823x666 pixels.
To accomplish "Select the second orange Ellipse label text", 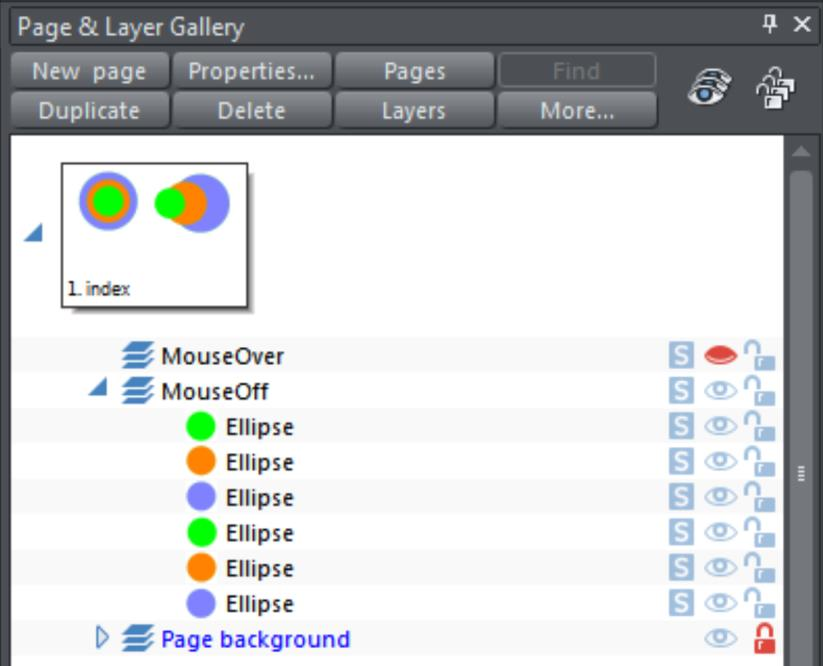I will [260, 568].
